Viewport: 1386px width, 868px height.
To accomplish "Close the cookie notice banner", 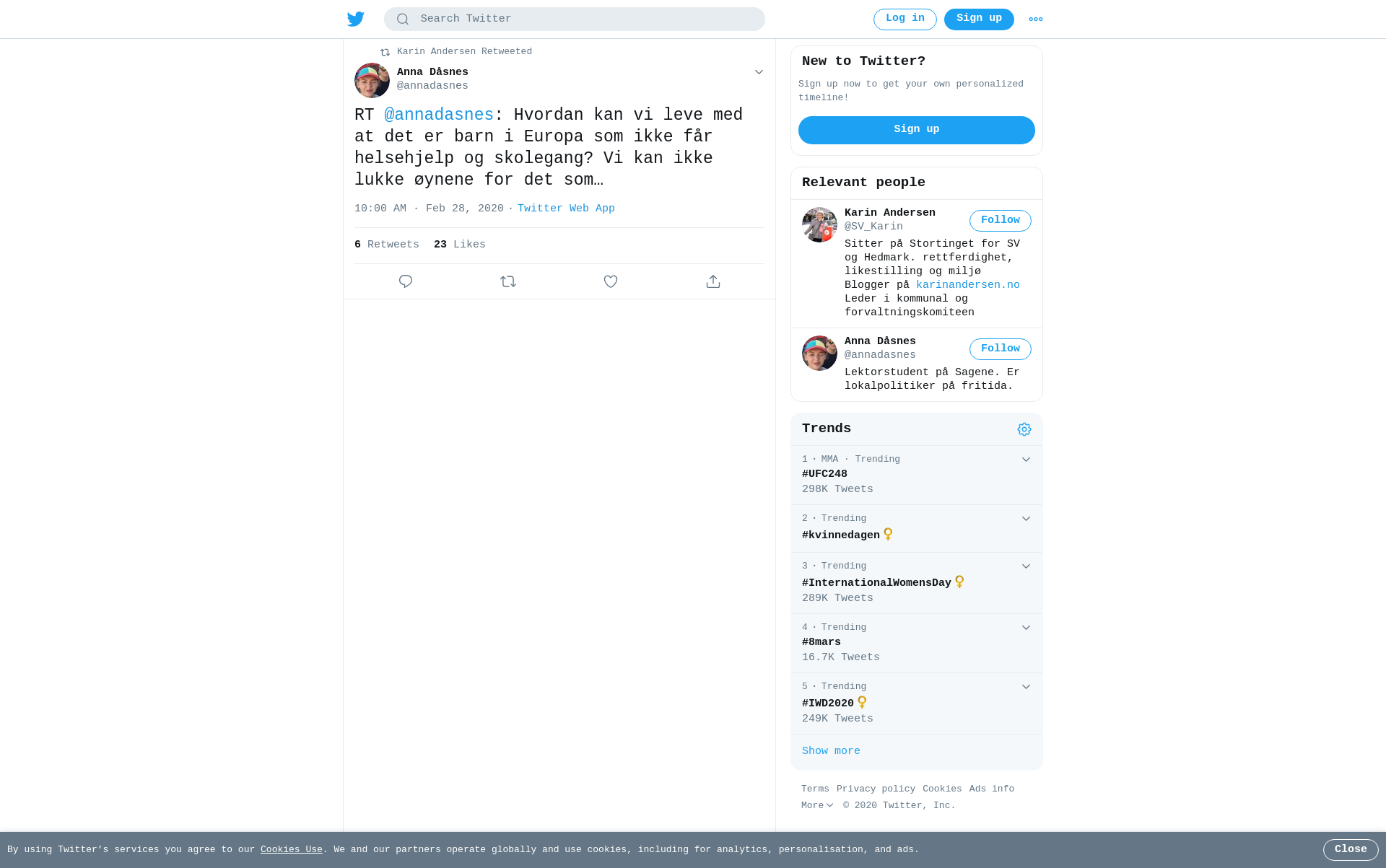I will point(1351,850).
